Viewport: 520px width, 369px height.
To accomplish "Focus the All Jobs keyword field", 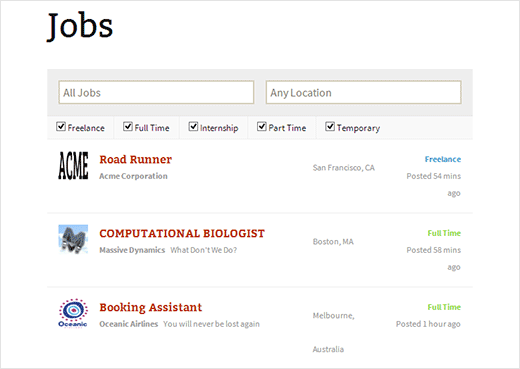I will [x=156, y=92].
